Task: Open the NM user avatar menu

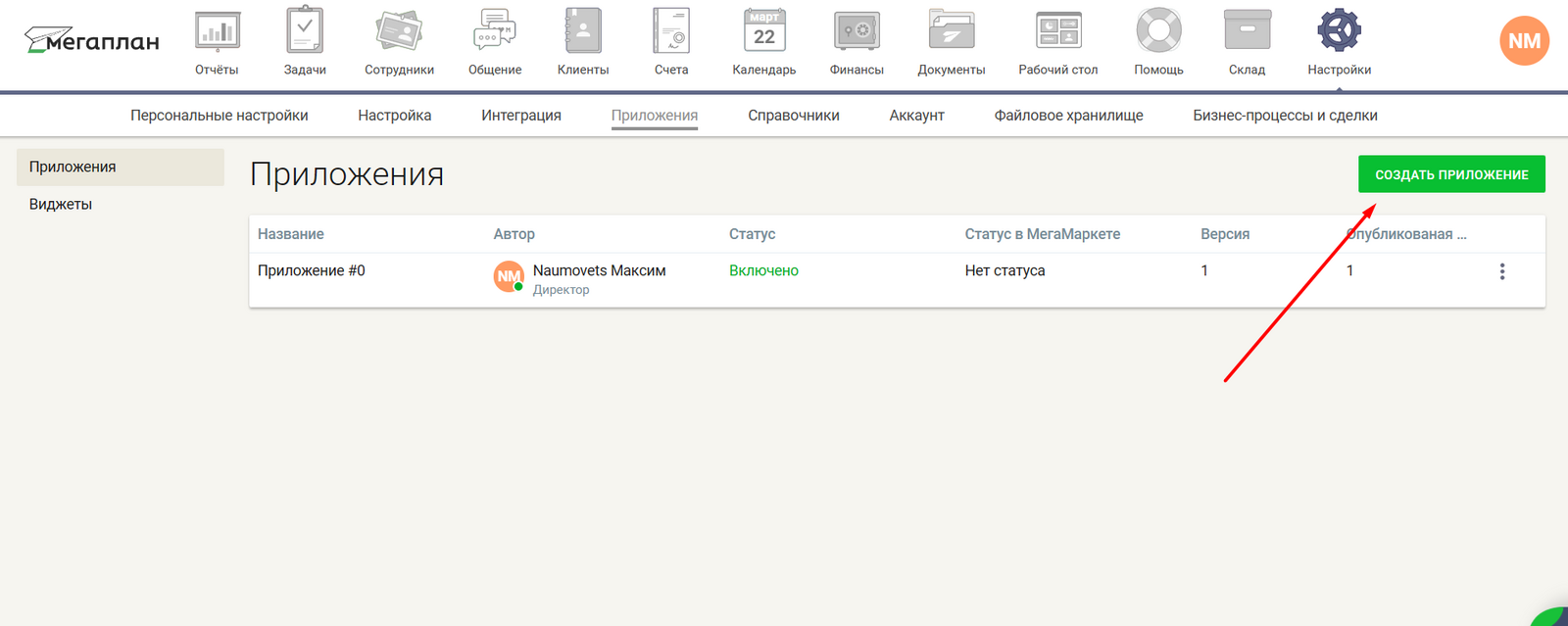Action: pos(1523,41)
